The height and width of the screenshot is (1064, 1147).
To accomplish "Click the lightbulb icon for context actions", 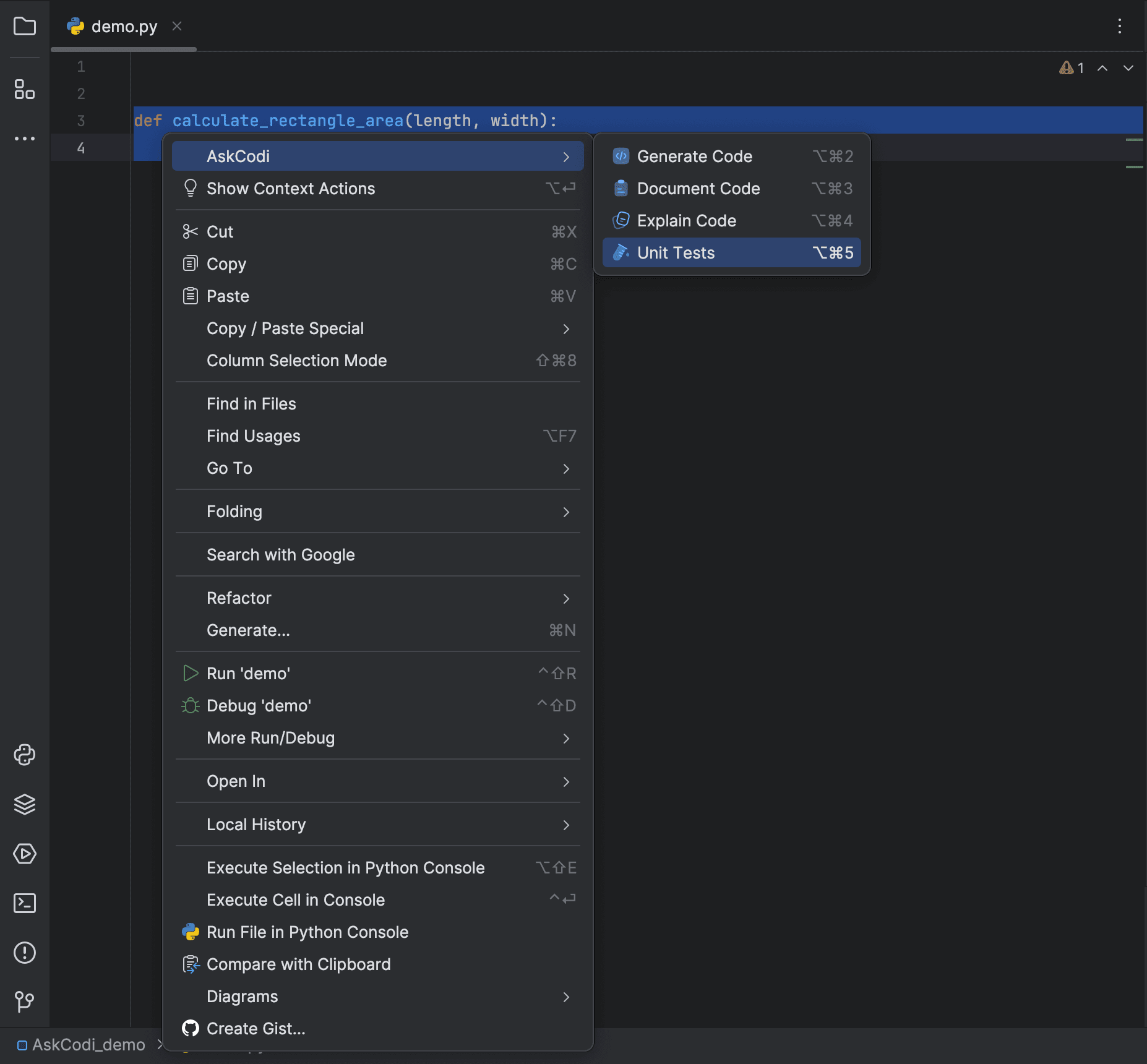I will pyautogui.click(x=191, y=189).
